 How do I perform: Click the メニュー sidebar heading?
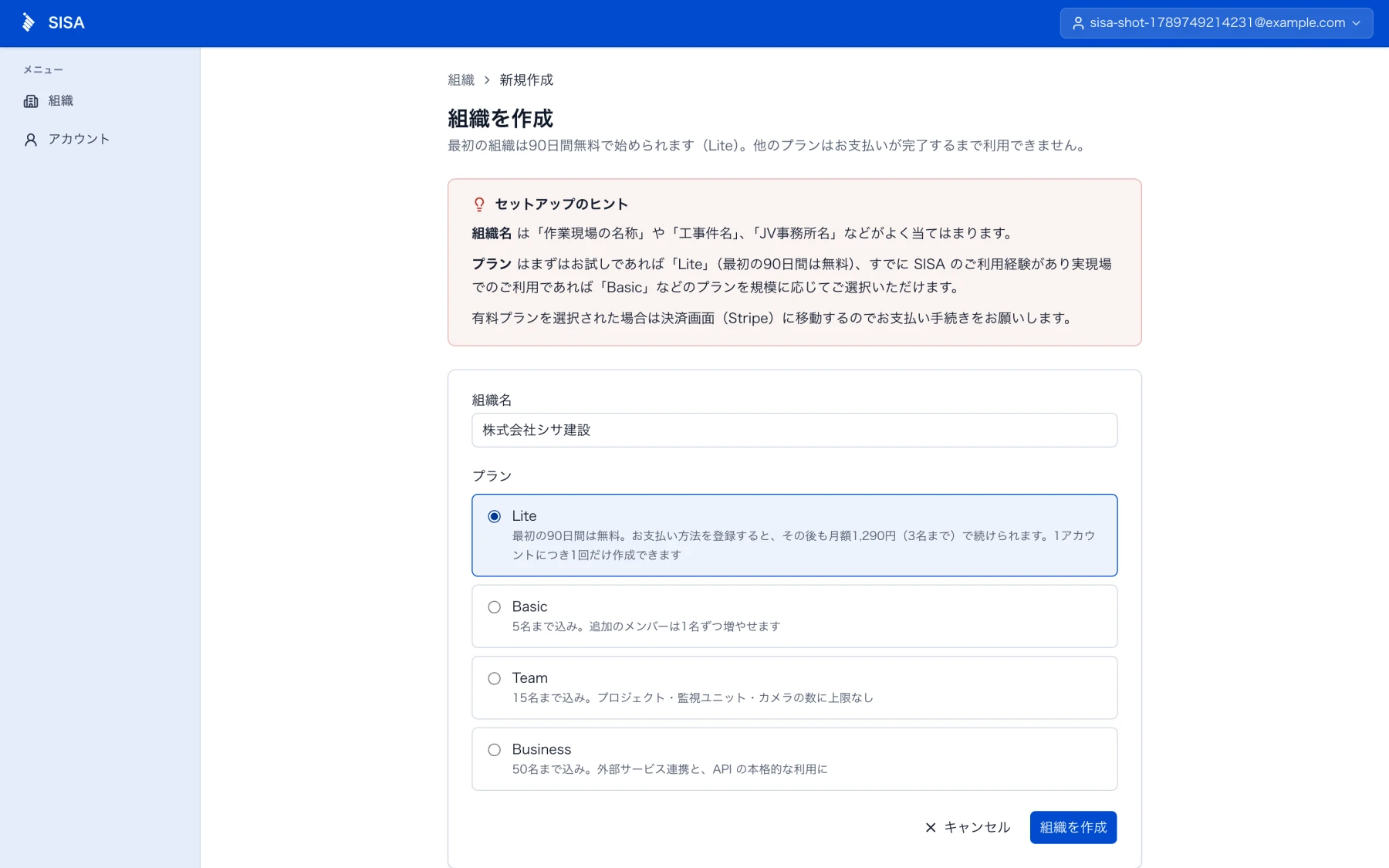click(x=43, y=70)
